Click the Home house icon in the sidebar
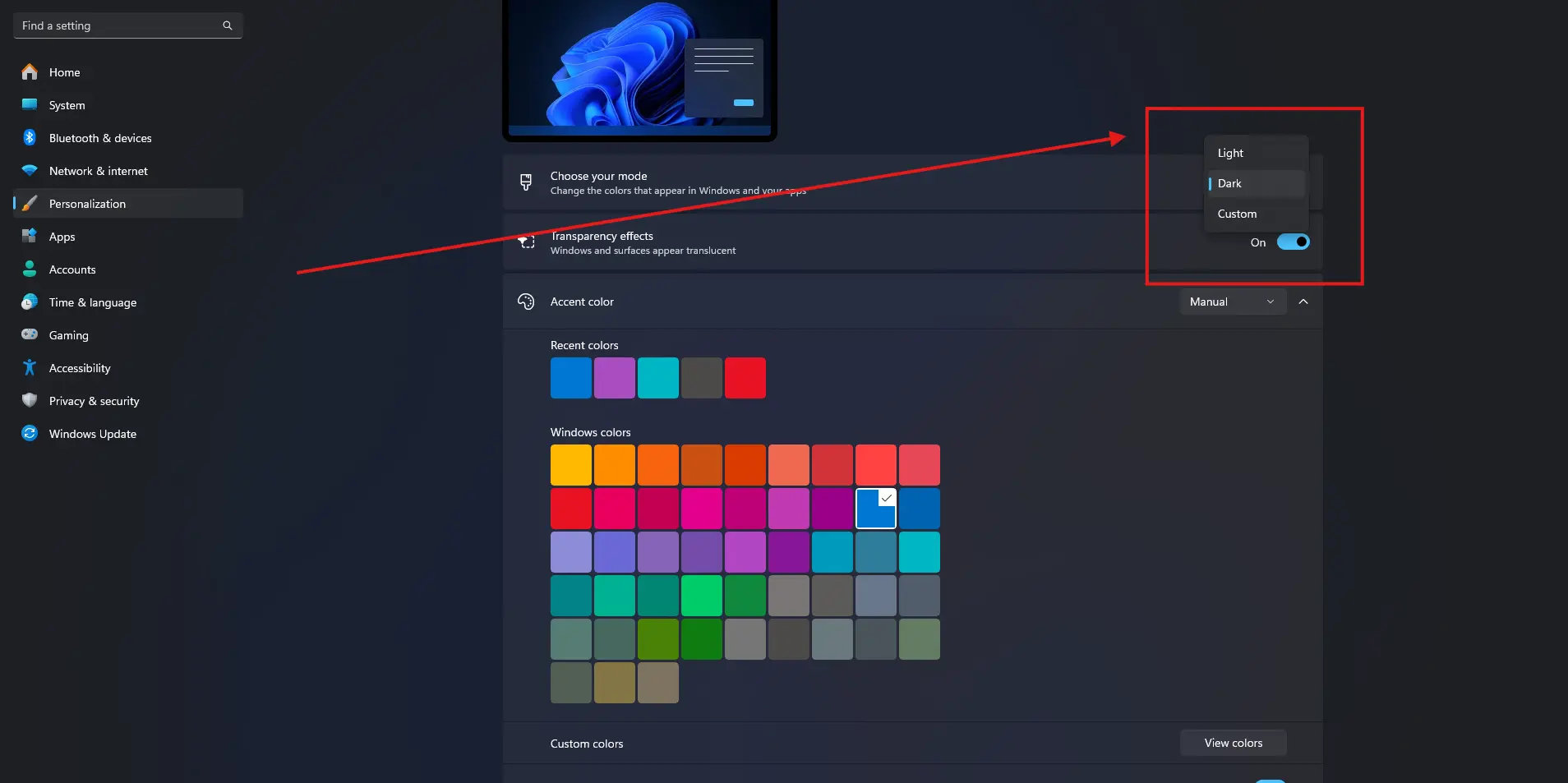1568x783 pixels. coord(30,72)
